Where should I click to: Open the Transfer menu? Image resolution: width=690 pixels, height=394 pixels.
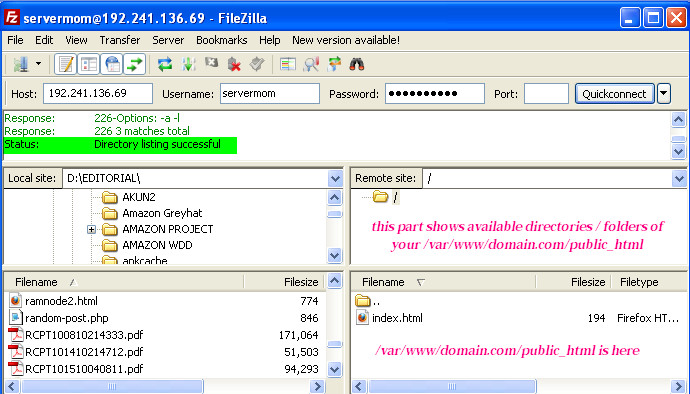[x=120, y=40]
